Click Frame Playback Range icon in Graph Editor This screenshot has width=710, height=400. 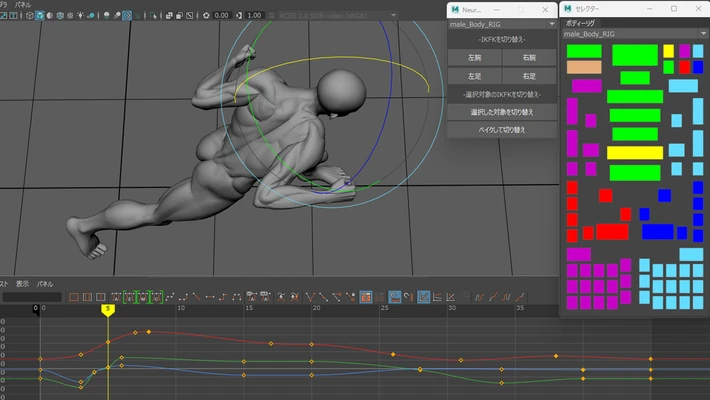[x=87, y=297]
